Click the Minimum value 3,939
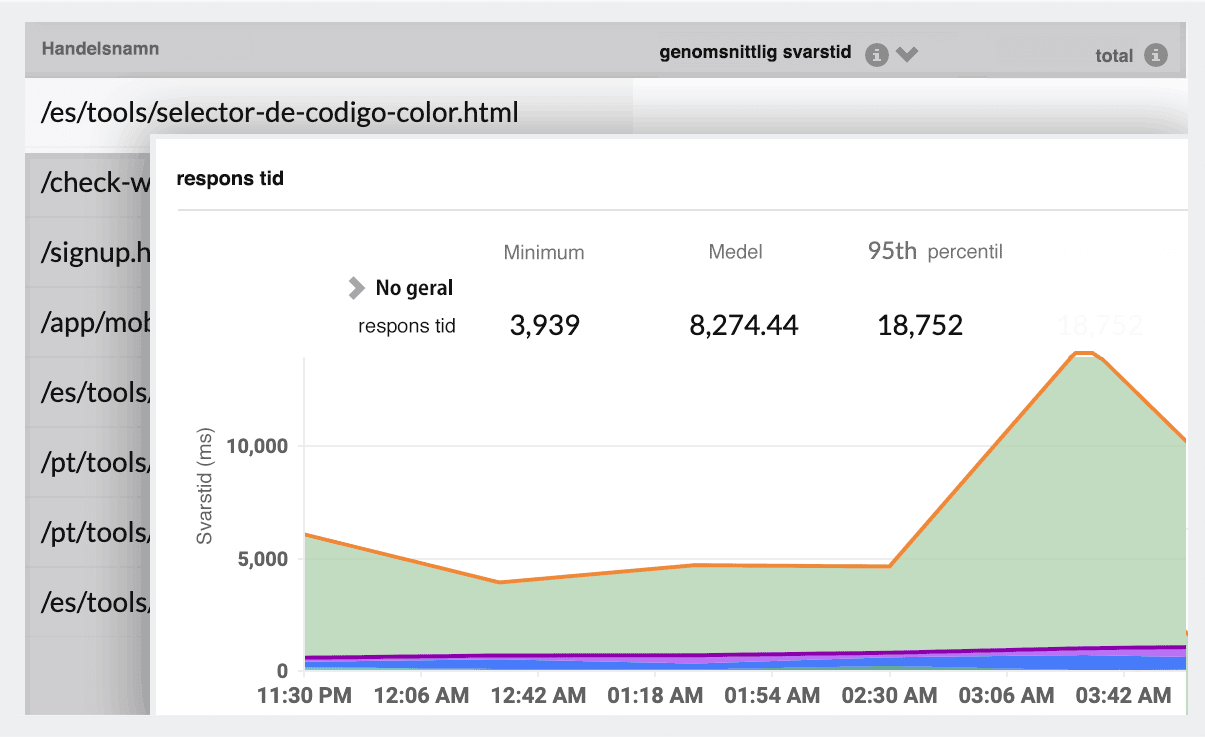This screenshot has width=1205, height=737. tap(543, 324)
